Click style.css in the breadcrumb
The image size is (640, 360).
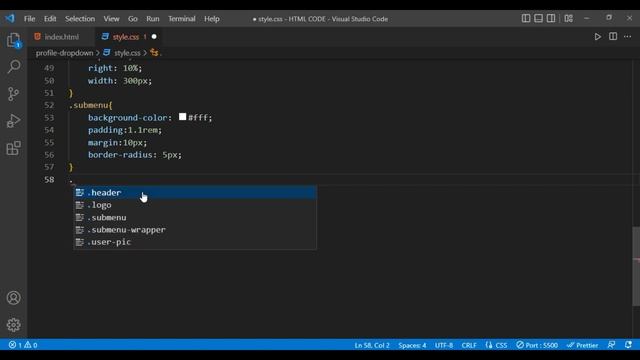tap(127, 53)
